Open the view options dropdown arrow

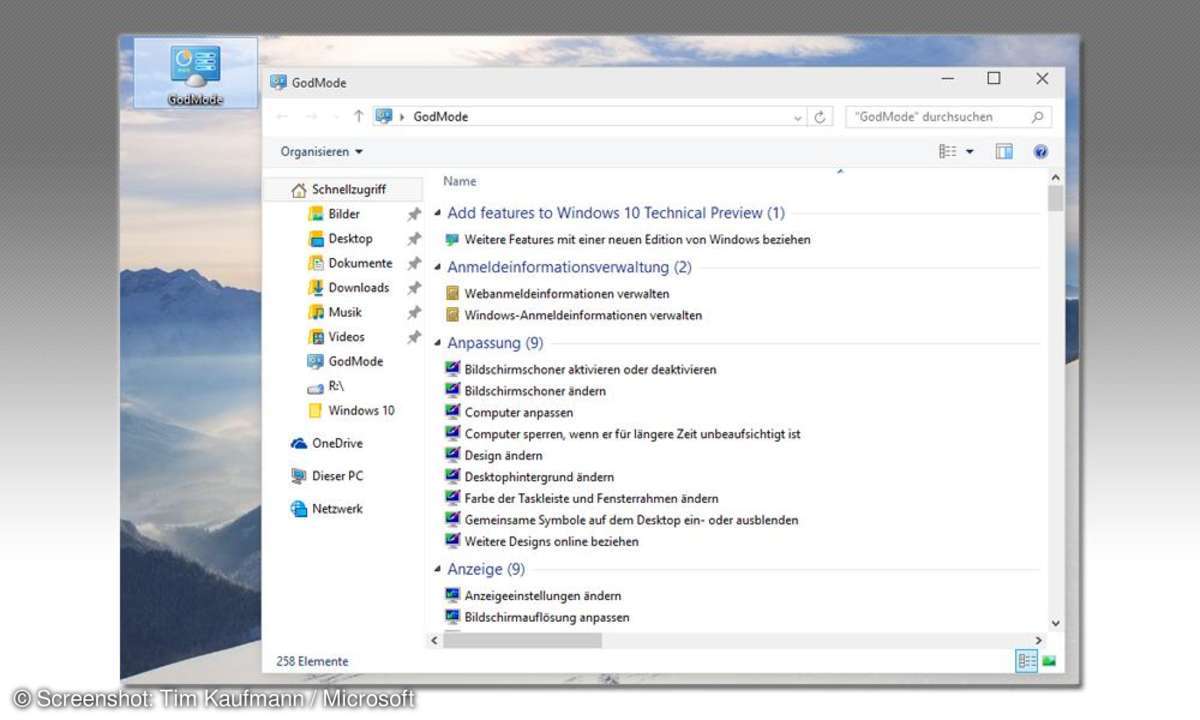[x=969, y=152]
